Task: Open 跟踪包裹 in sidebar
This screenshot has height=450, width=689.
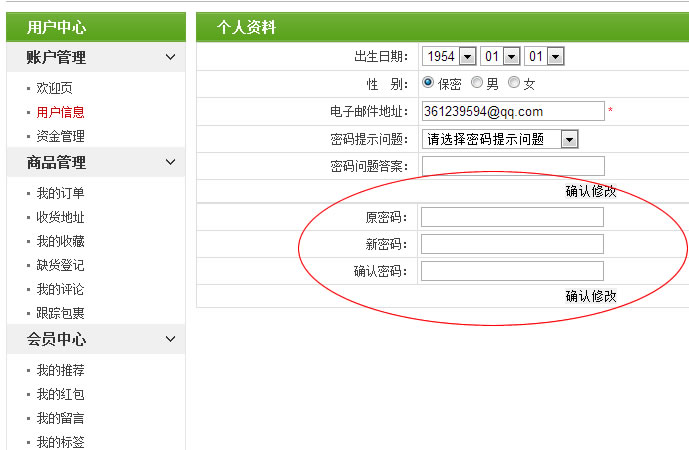Action: pos(61,313)
